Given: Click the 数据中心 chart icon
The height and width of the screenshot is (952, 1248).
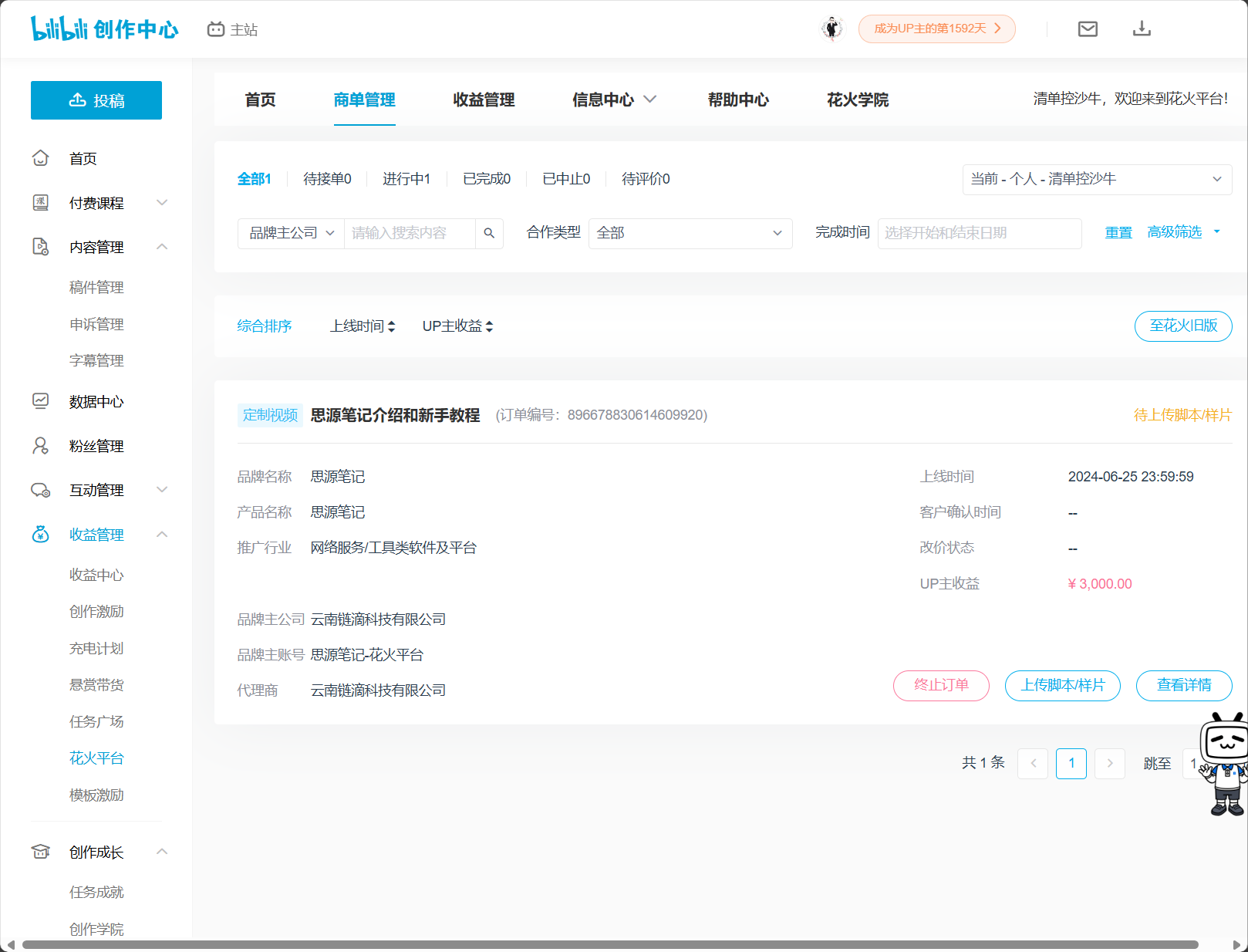Looking at the screenshot, I should coord(41,401).
